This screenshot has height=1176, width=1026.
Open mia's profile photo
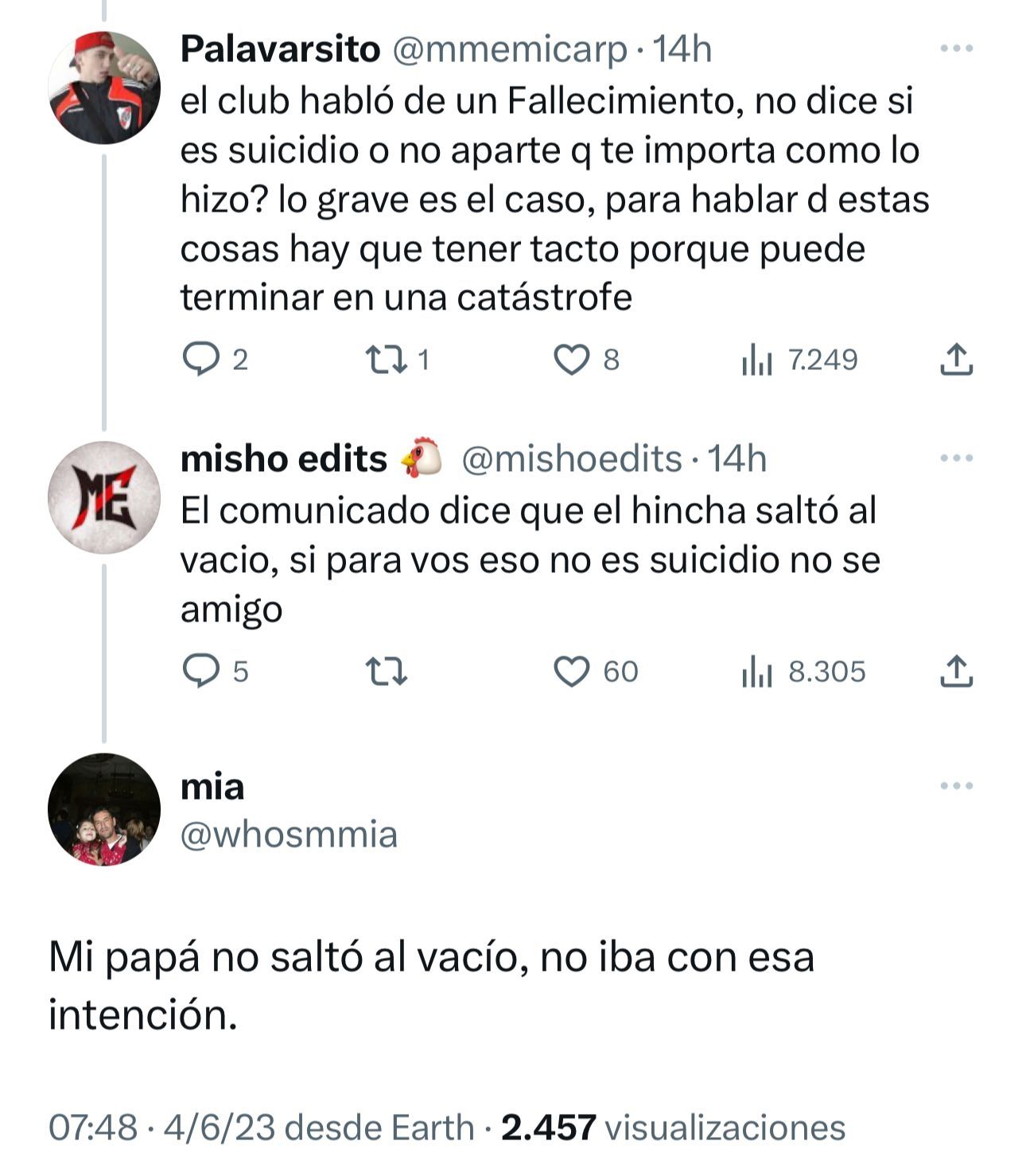pyautogui.click(x=104, y=809)
